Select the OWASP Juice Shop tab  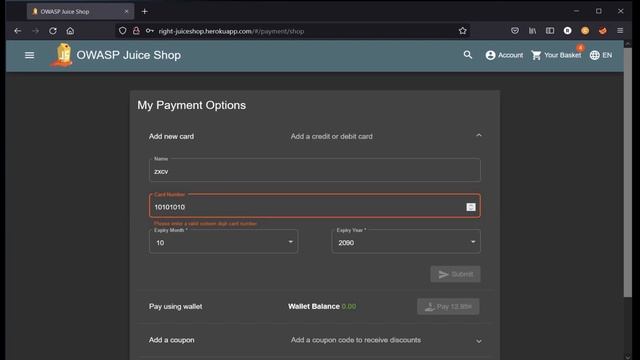[x=80, y=11]
